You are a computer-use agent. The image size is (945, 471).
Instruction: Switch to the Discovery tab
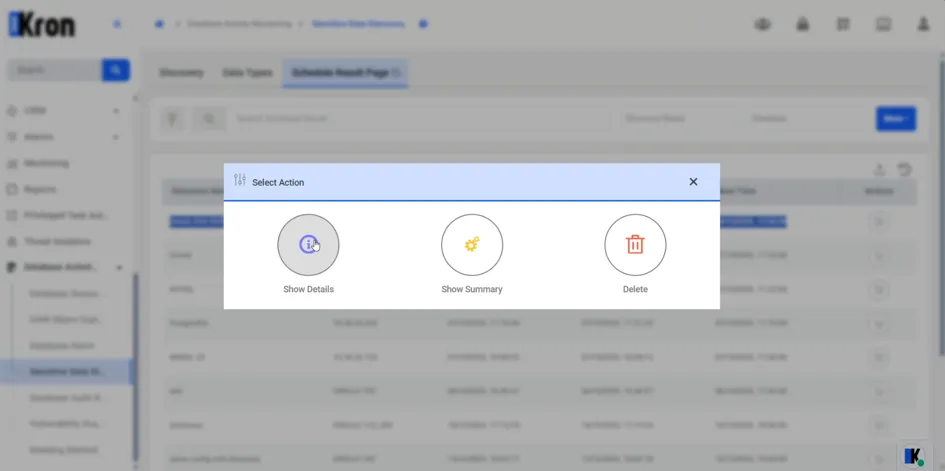click(181, 73)
